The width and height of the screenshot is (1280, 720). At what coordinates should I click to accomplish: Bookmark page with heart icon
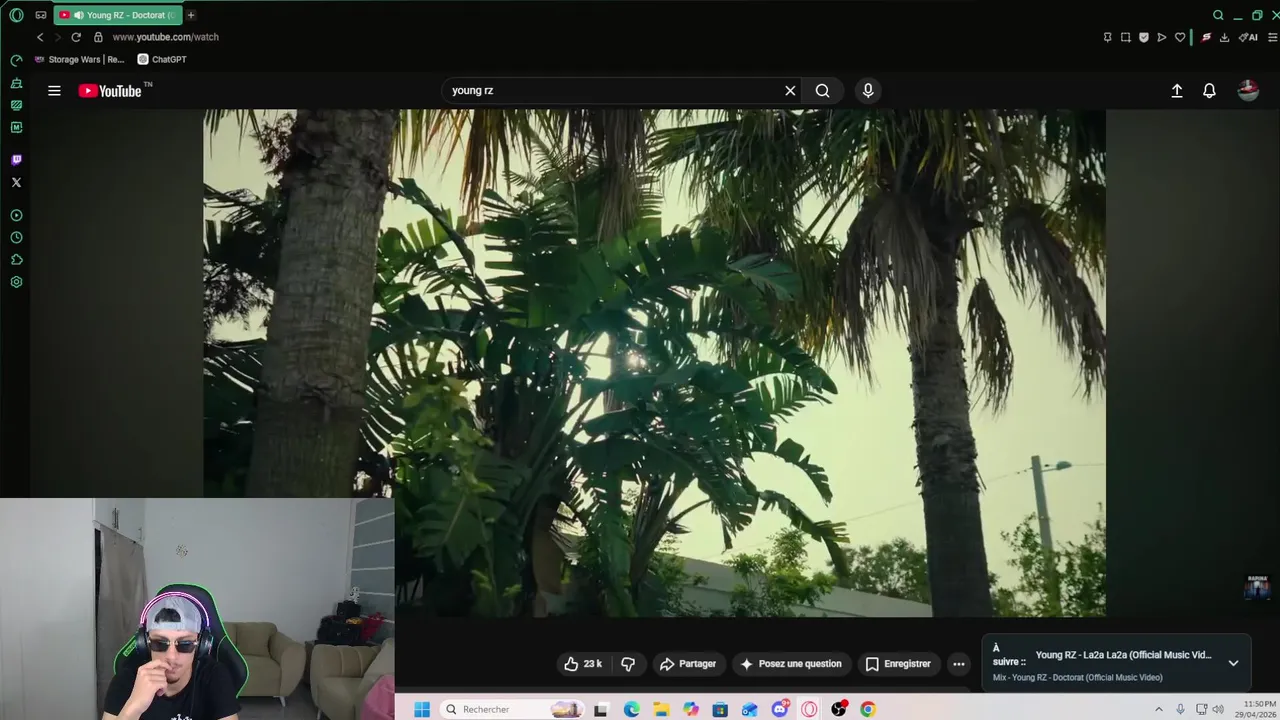click(x=1180, y=37)
